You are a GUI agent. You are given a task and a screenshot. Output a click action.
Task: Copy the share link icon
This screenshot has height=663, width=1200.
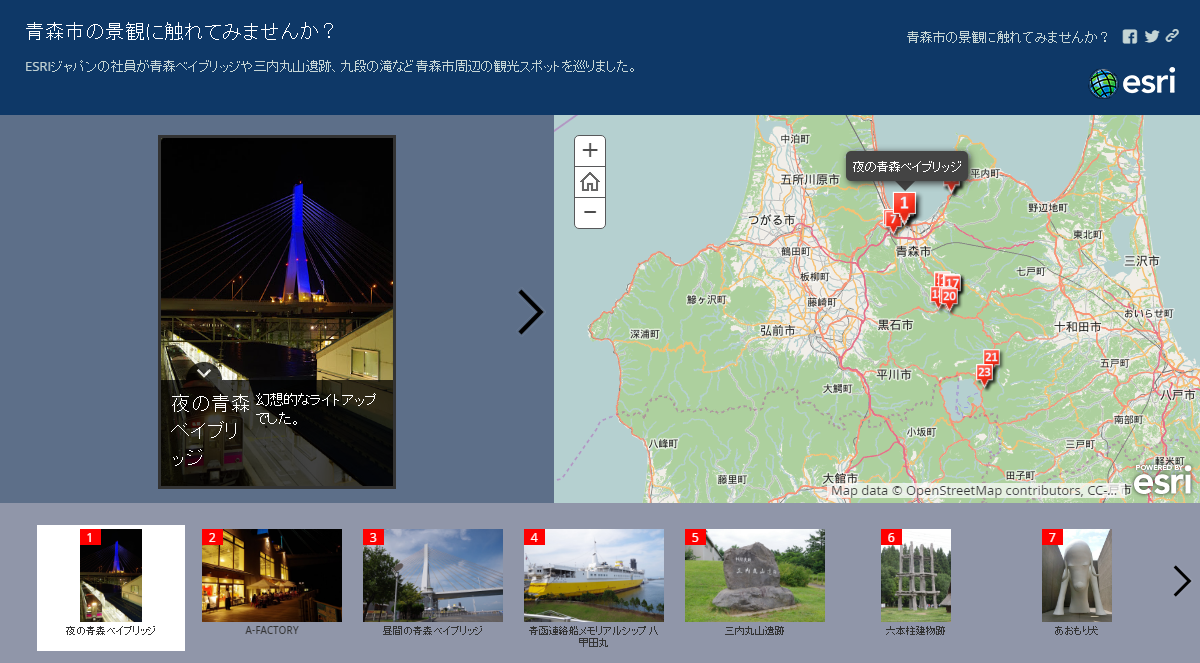(x=1173, y=37)
